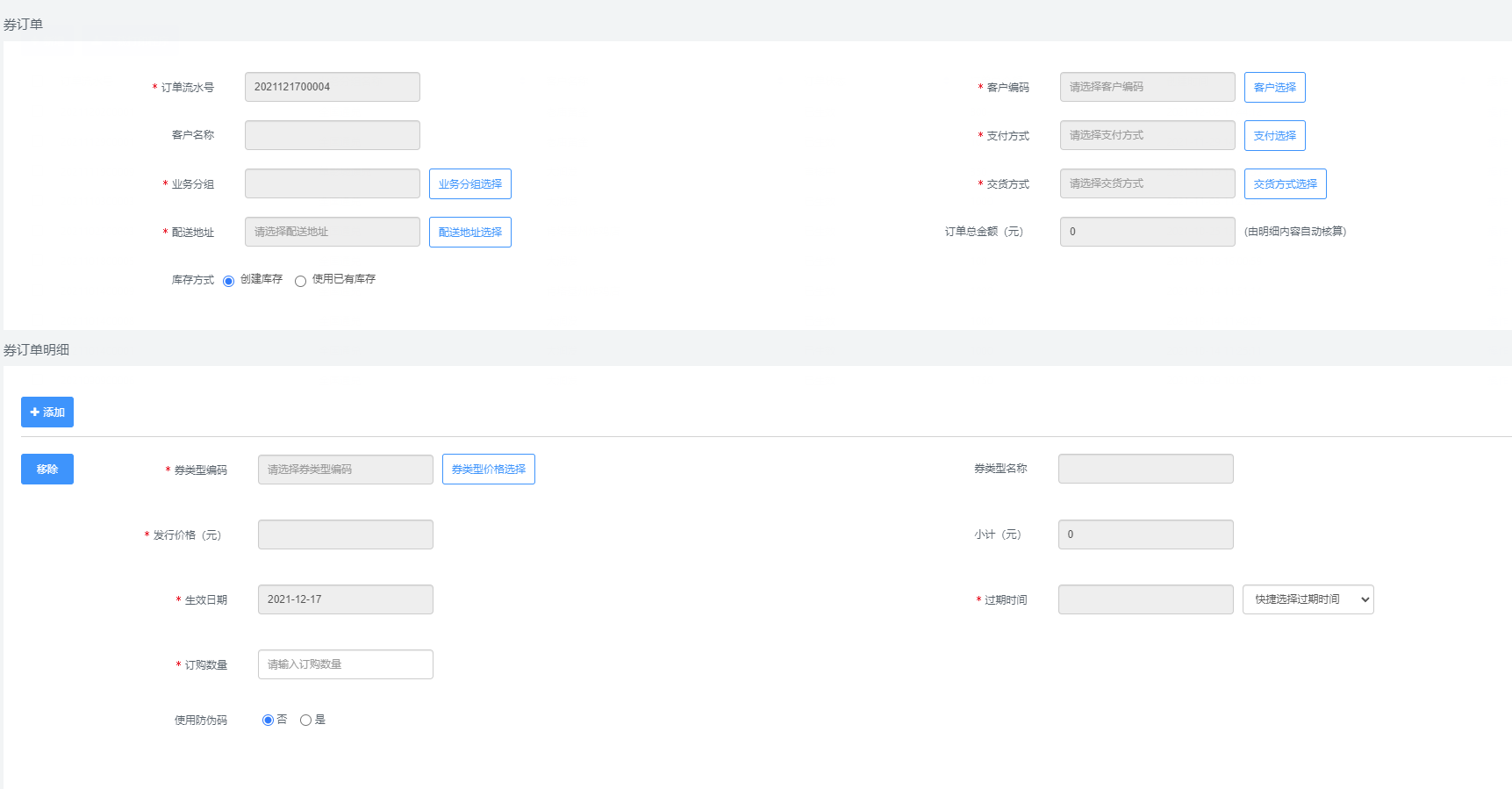
Task: Open the 业务分组选择 picker
Action: tap(469, 183)
